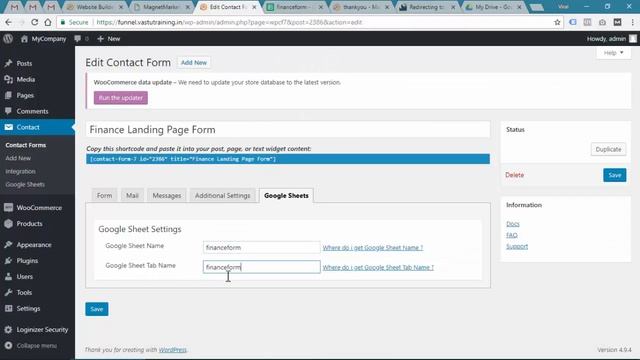This screenshot has height=360, width=640.
Task: Click the form title input field
Action: (x=288, y=129)
